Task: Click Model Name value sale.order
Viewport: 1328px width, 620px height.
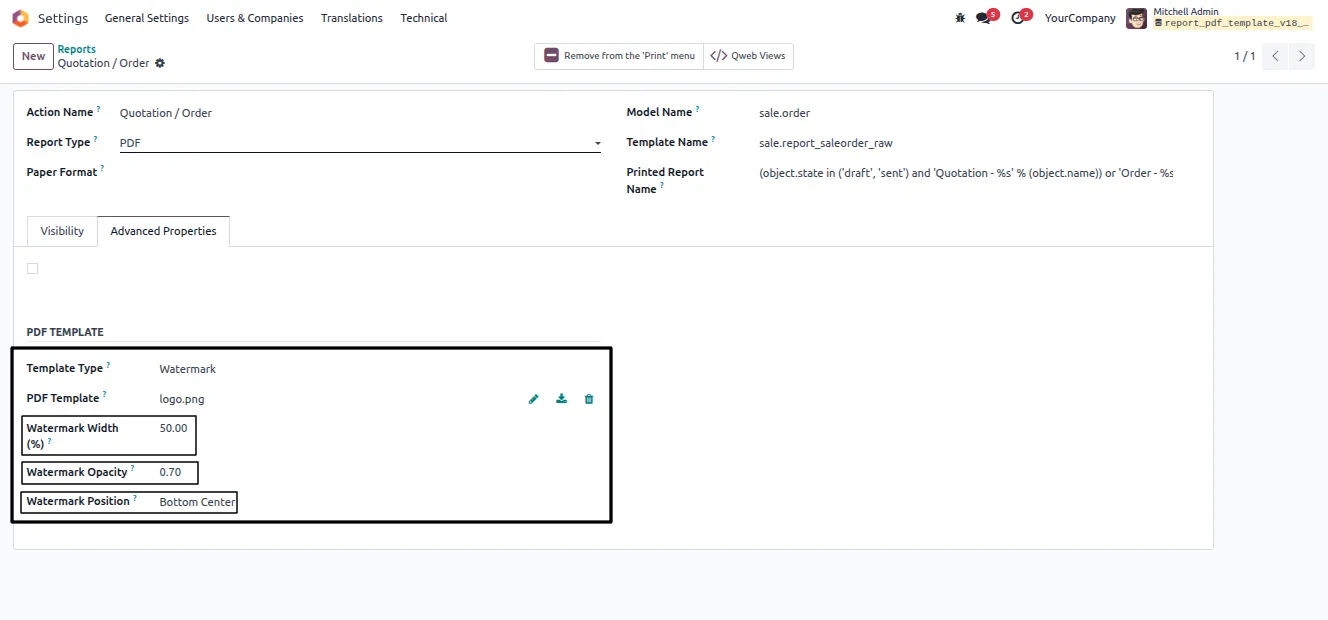Action: click(785, 113)
